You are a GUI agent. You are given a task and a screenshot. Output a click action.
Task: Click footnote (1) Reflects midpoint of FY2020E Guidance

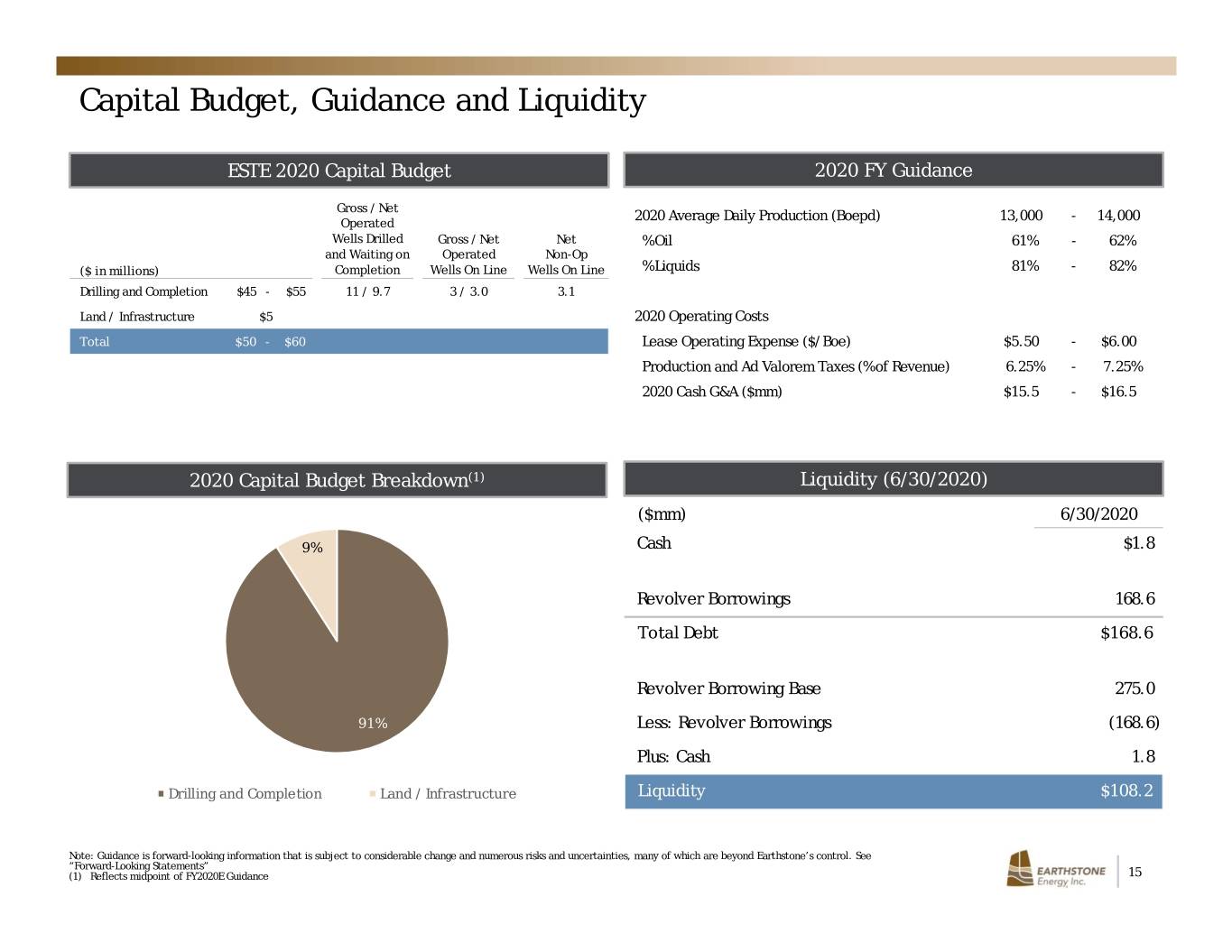pos(169,876)
